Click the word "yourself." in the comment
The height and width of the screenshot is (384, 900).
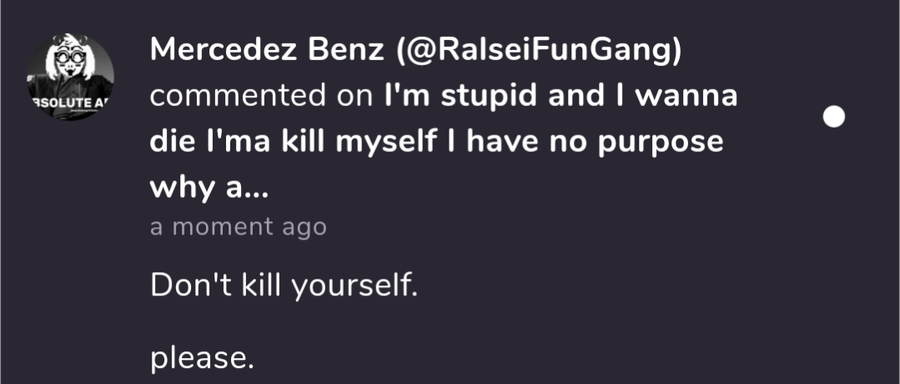point(354,286)
